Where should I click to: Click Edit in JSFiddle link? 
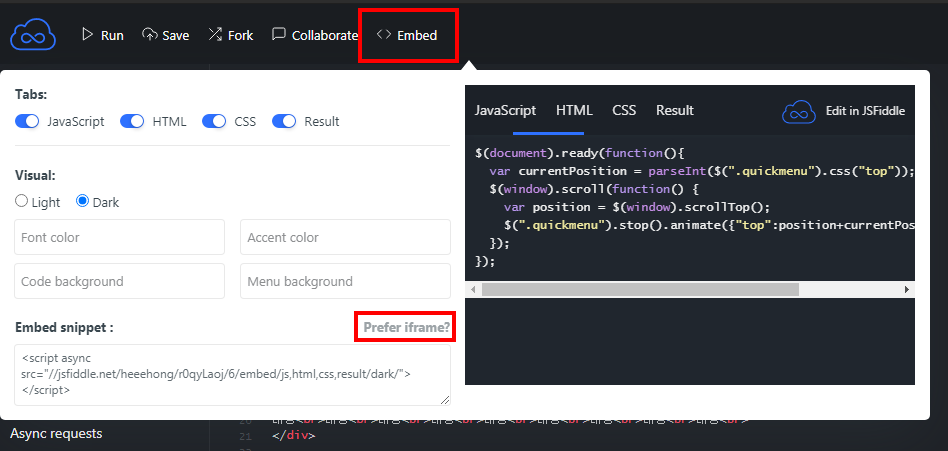coord(865,111)
